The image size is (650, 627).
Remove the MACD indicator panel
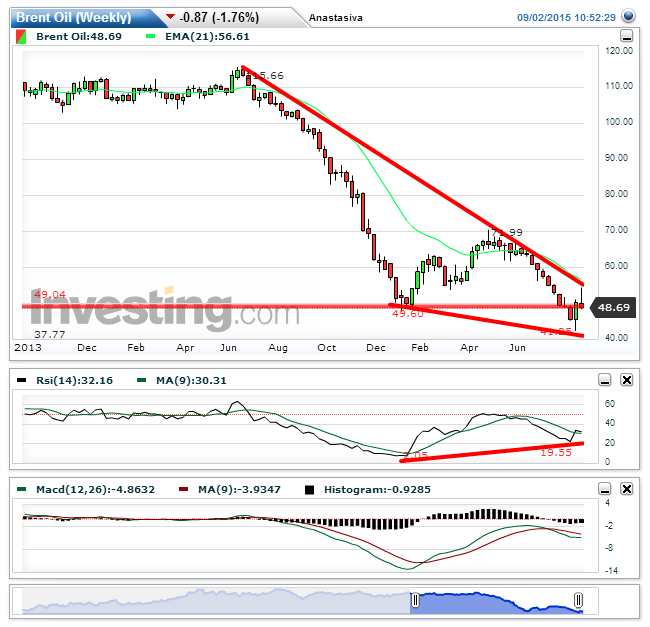click(627, 490)
